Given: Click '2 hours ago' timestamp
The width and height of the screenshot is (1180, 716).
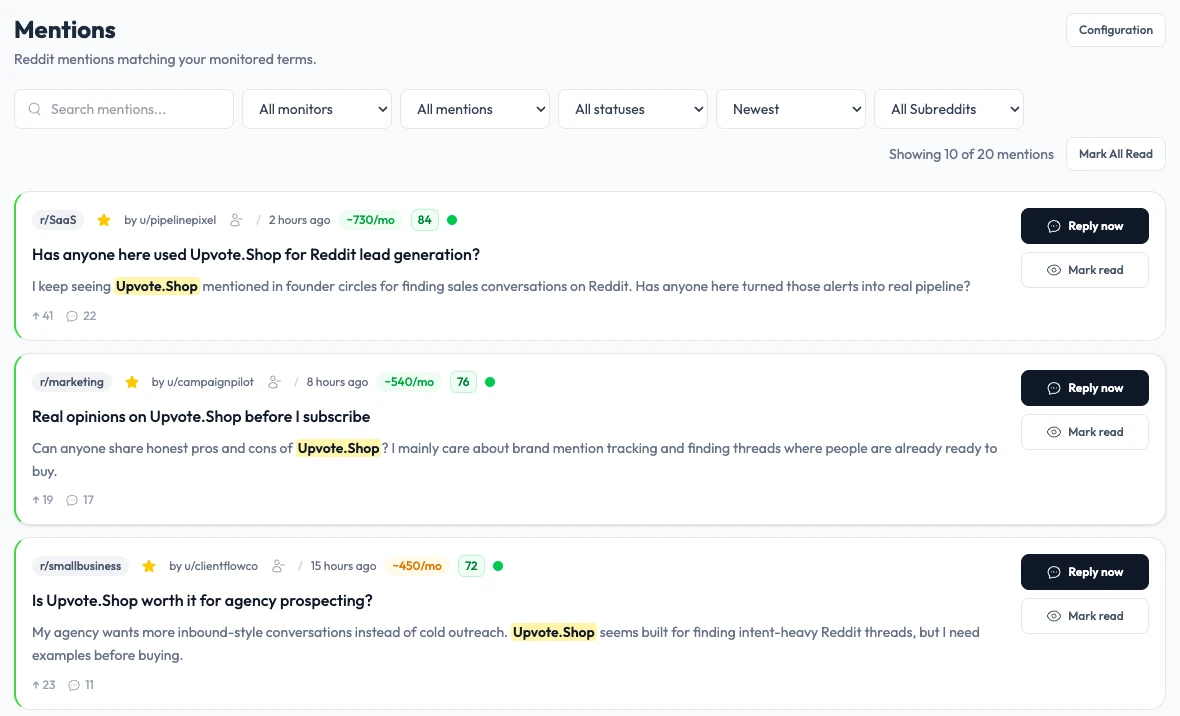Looking at the screenshot, I should pos(300,220).
